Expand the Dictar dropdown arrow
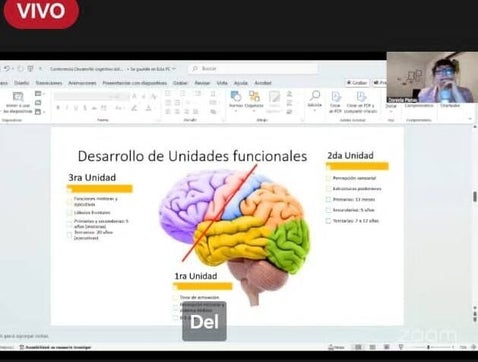The height and width of the screenshot is (362, 478). pos(391,111)
